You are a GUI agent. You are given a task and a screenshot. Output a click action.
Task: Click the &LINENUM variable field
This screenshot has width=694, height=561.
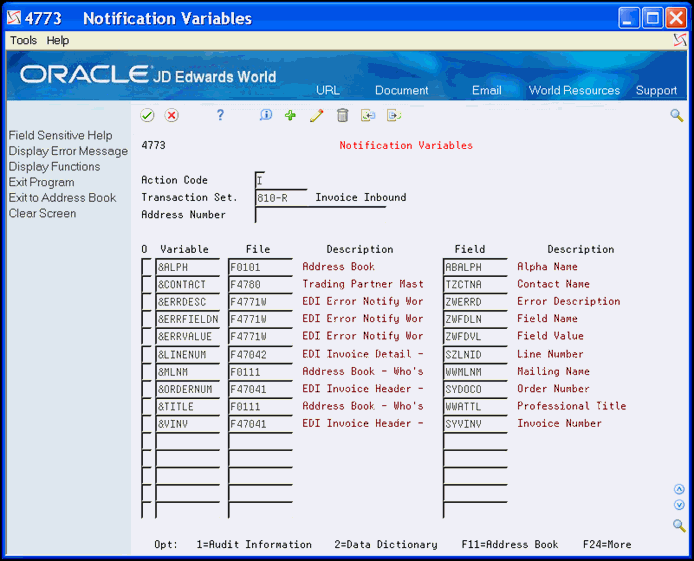(188, 354)
